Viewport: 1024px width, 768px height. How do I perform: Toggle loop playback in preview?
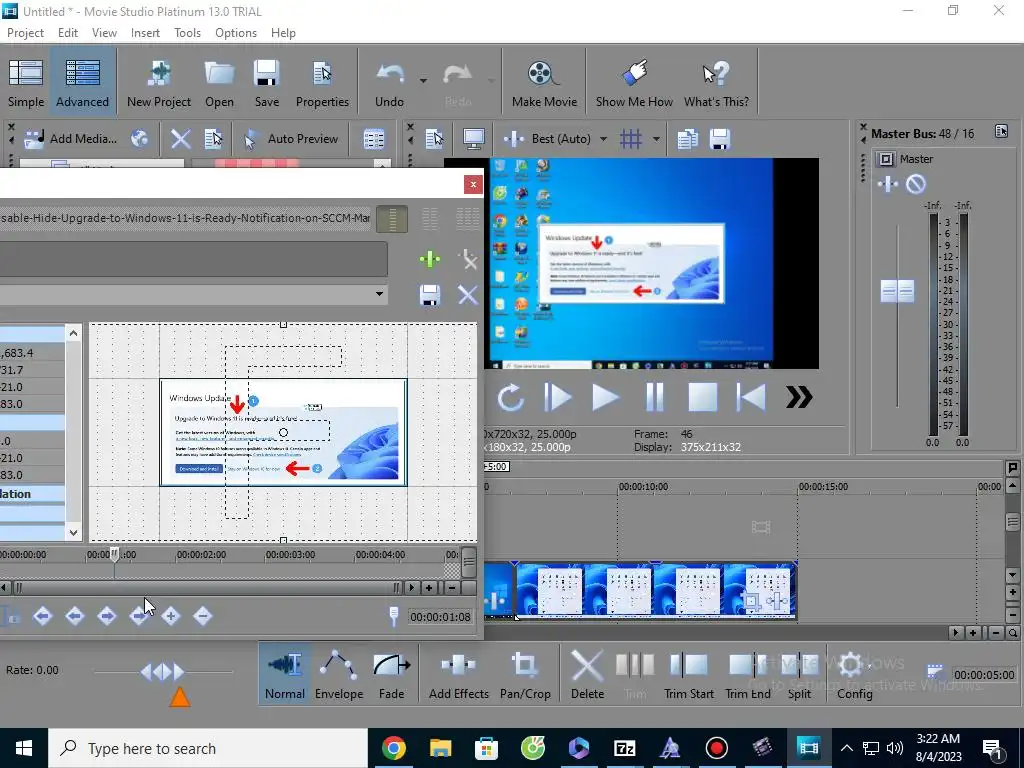[510, 397]
